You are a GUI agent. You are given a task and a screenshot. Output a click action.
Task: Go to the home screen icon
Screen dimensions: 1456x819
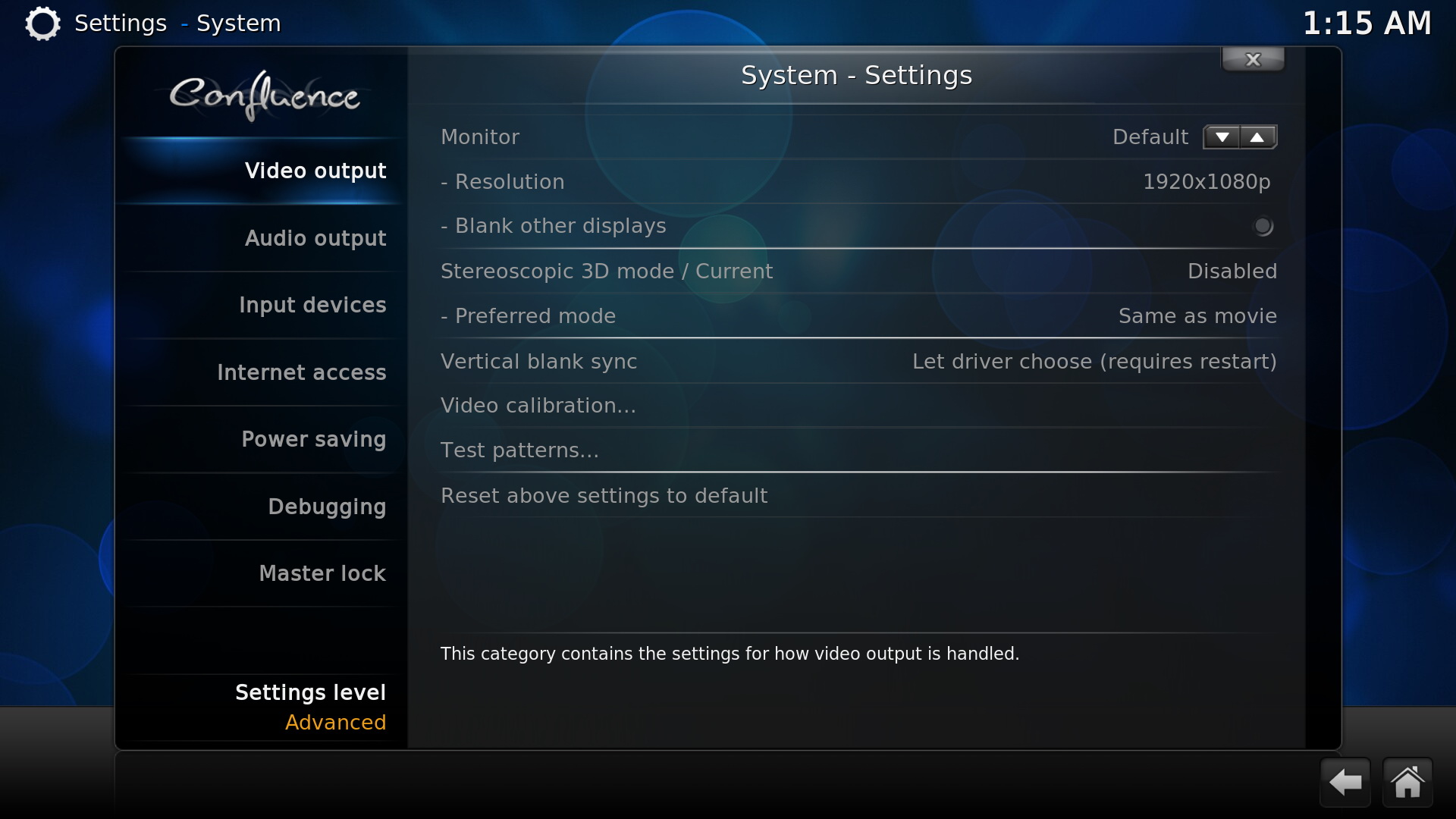1407,782
